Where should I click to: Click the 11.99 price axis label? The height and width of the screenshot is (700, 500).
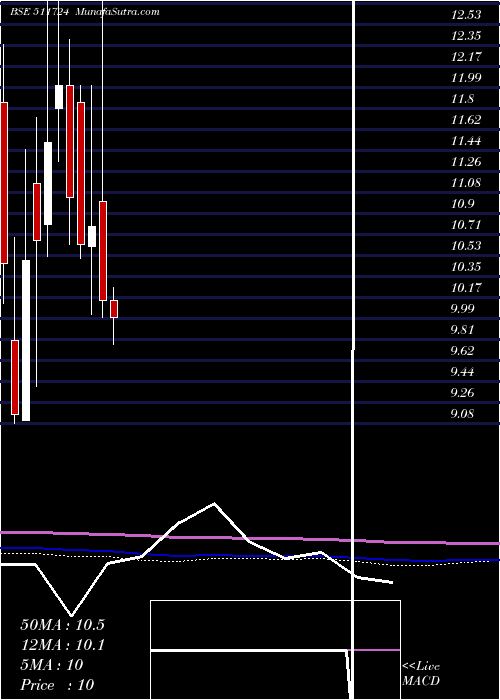pos(466,78)
